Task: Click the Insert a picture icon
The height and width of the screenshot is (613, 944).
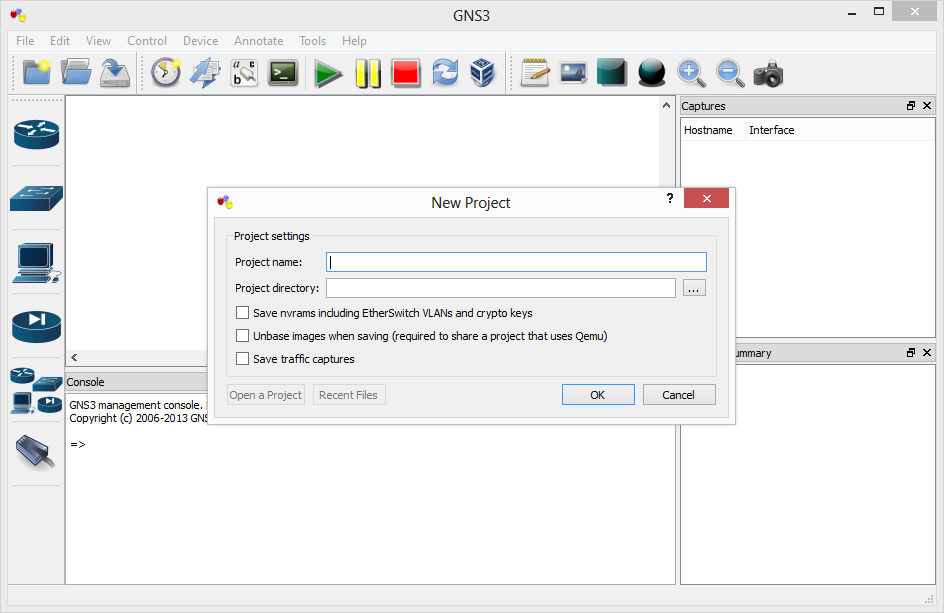Action: 573,73
